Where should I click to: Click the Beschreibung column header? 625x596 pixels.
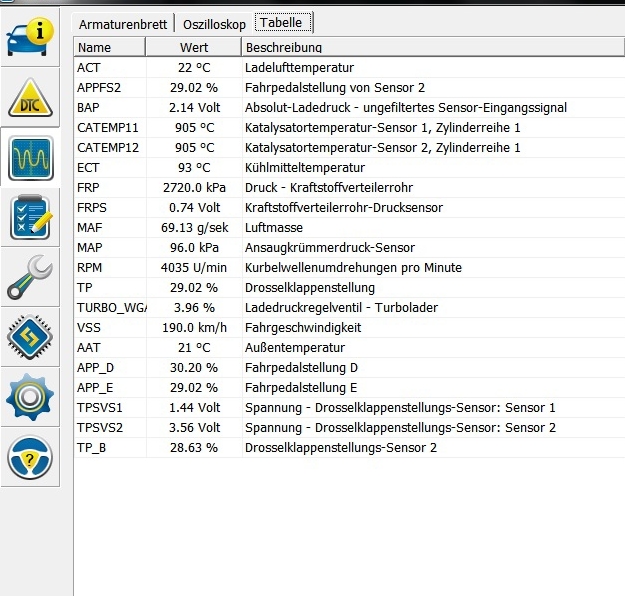[x=283, y=47]
